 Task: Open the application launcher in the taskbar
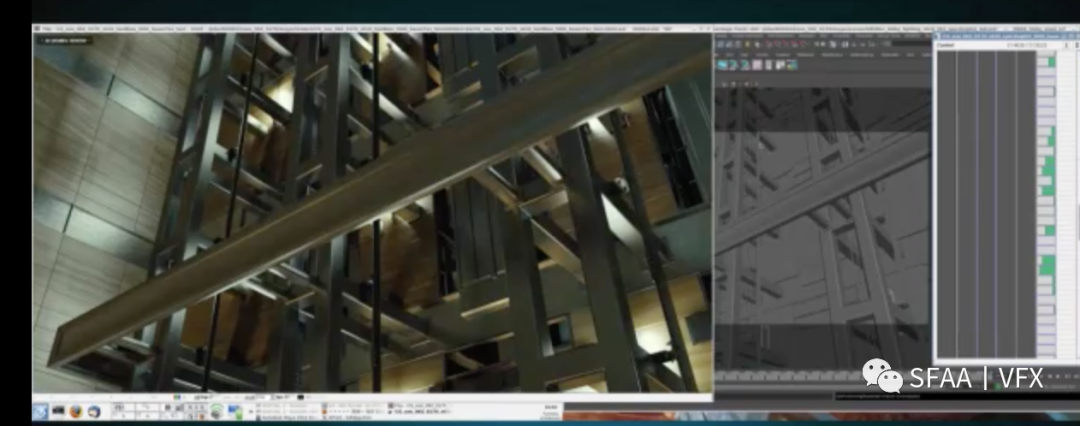point(41,410)
